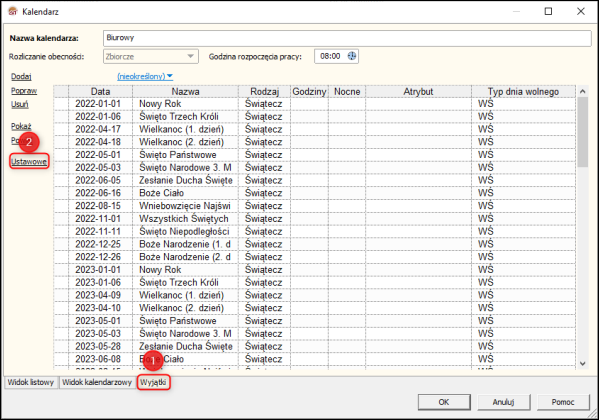The height and width of the screenshot is (420, 599).
Task: Click the vertical scrollbar thumb of table
Action: [x=582, y=132]
